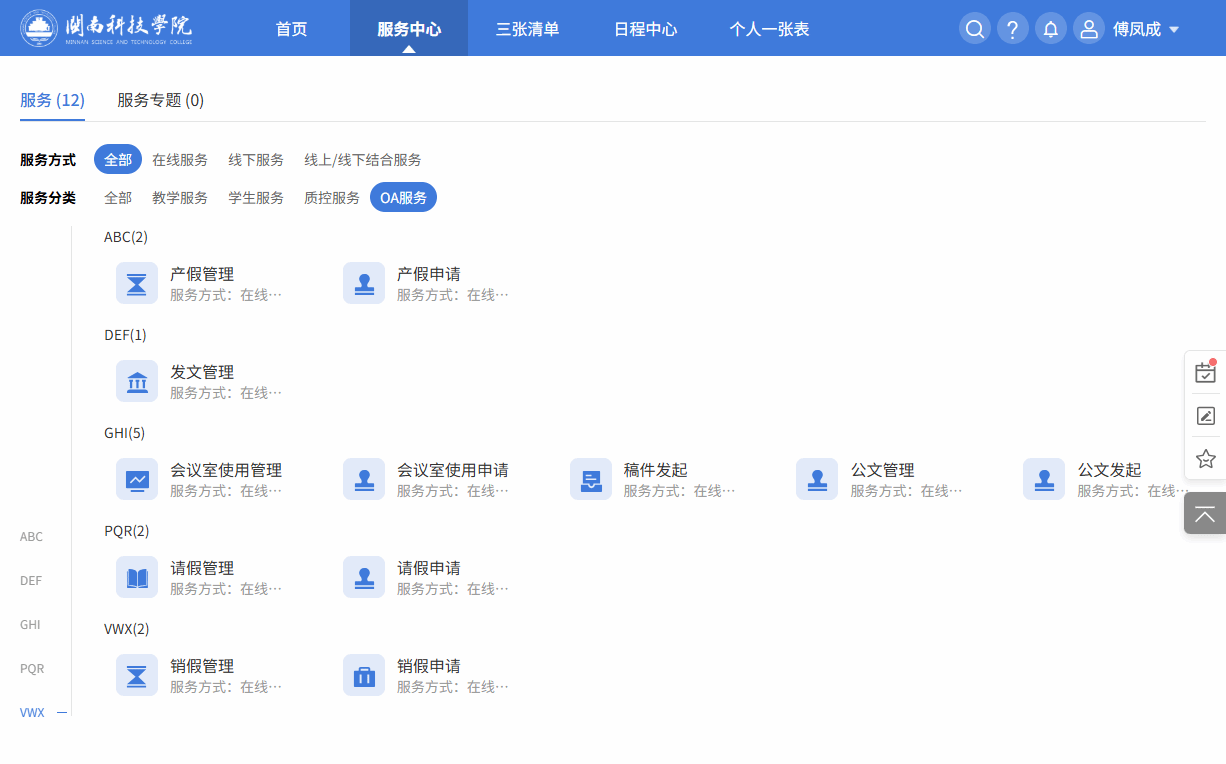The height and width of the screenshot is (764, 1226).
Task: Open the 发文管理 service icon
Action: tap(137, 381)
